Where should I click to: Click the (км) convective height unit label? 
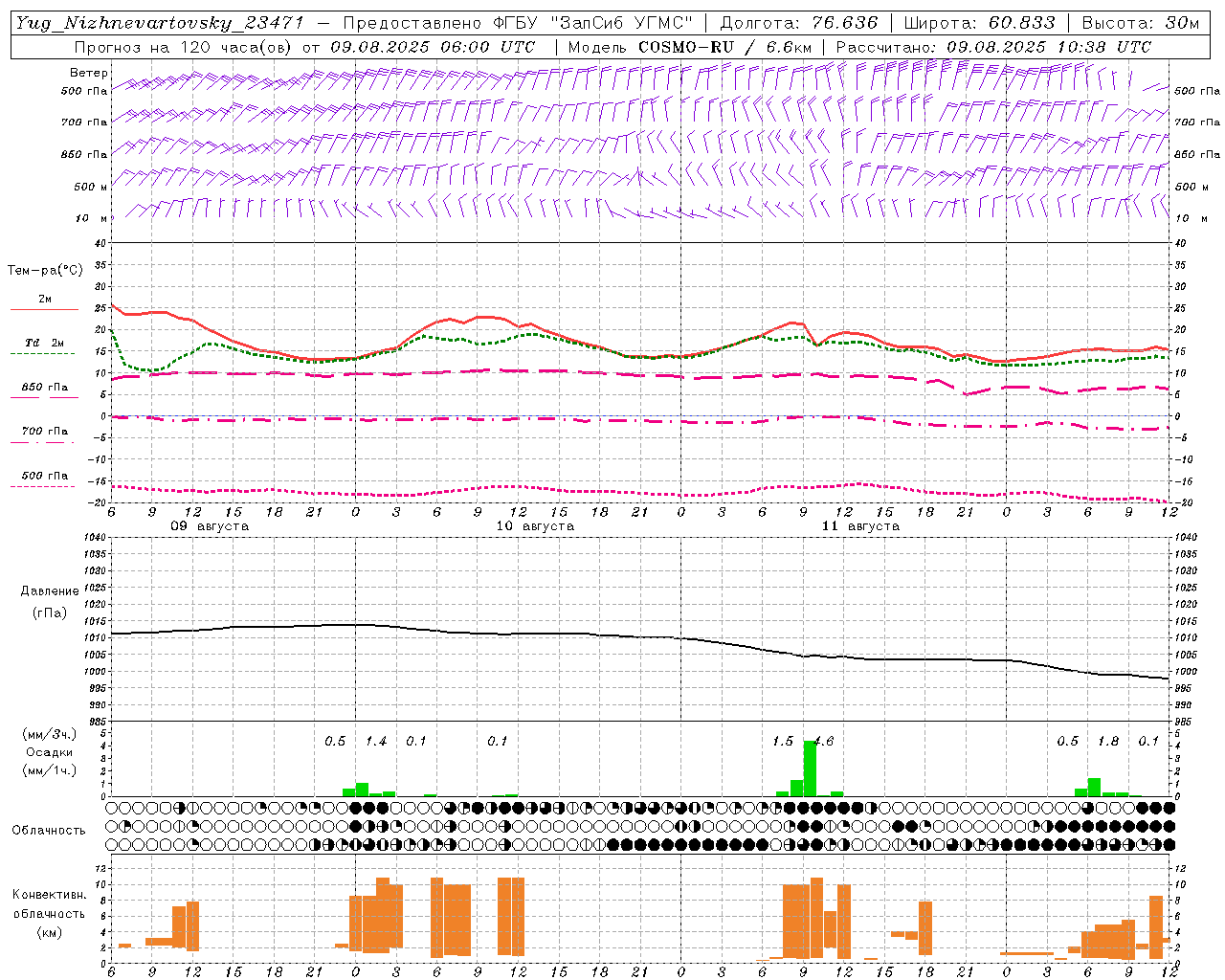[x=49, y=931]
